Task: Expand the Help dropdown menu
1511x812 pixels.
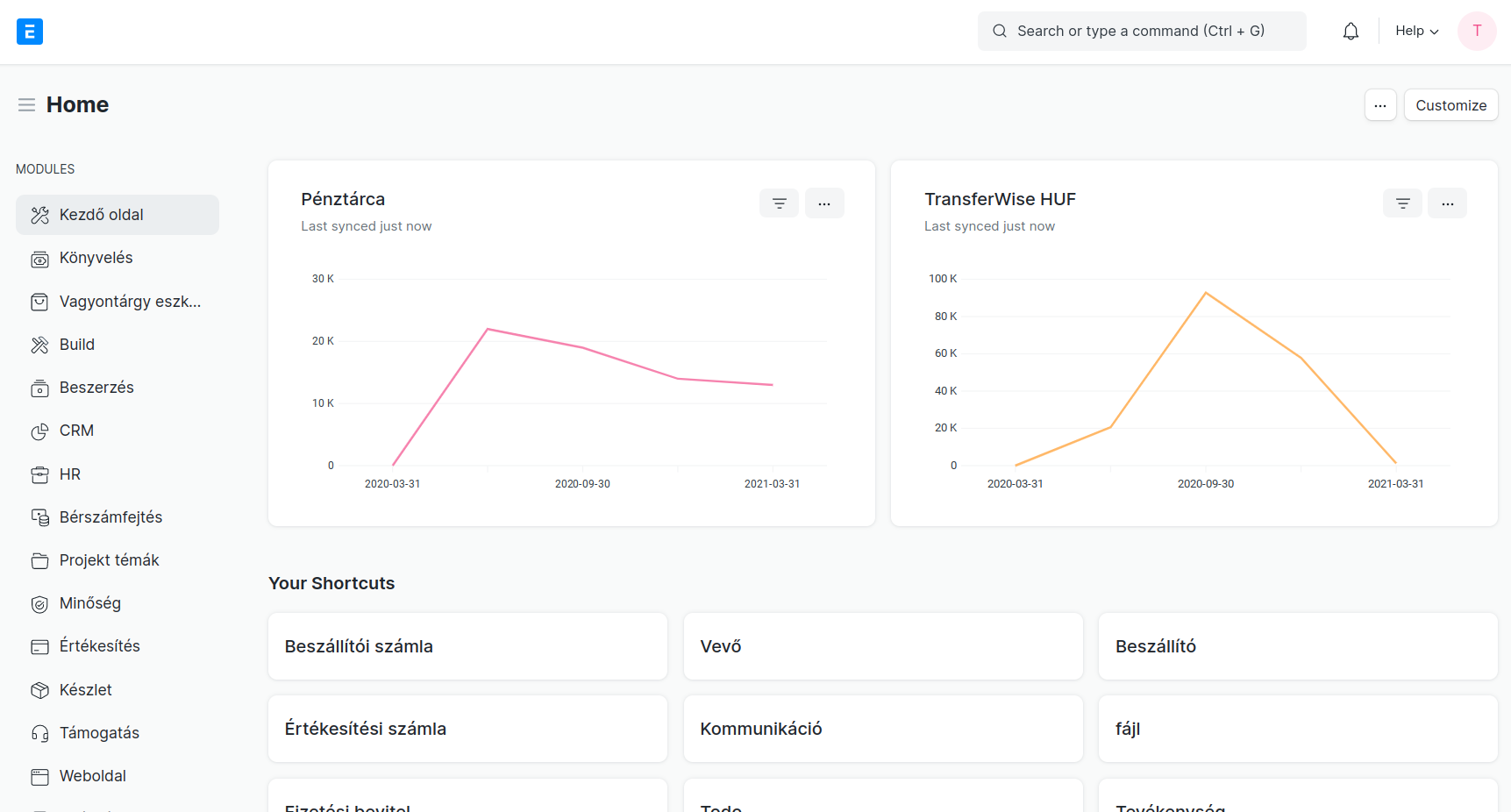Action: tap(1416, 32)
